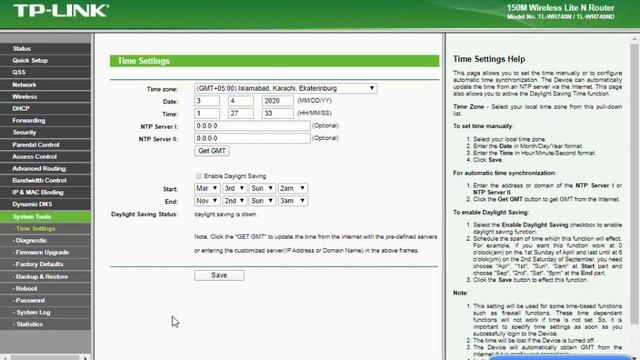Open End day dropdown (Sun)
This screenshot has height=360, width=640.
[x=262, y=201]
